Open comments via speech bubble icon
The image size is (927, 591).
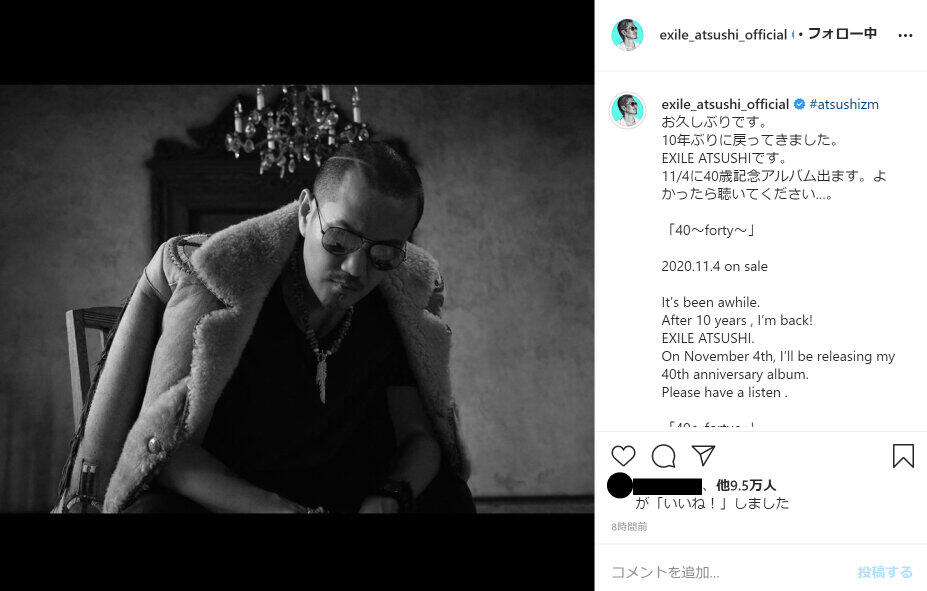coord(663,456)
